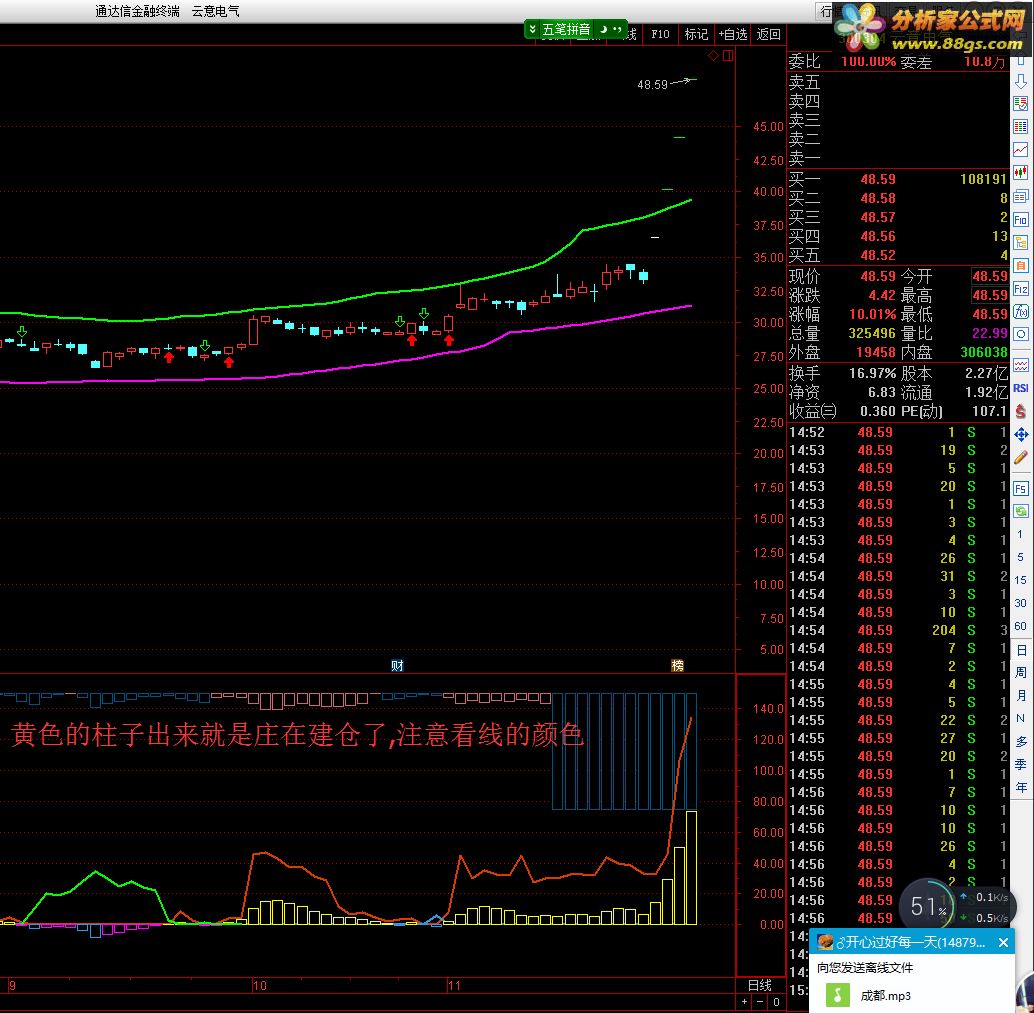Click the 总量 value 325496
Viewport: 1034px width, 1013px height.
(x=872, y=333)
